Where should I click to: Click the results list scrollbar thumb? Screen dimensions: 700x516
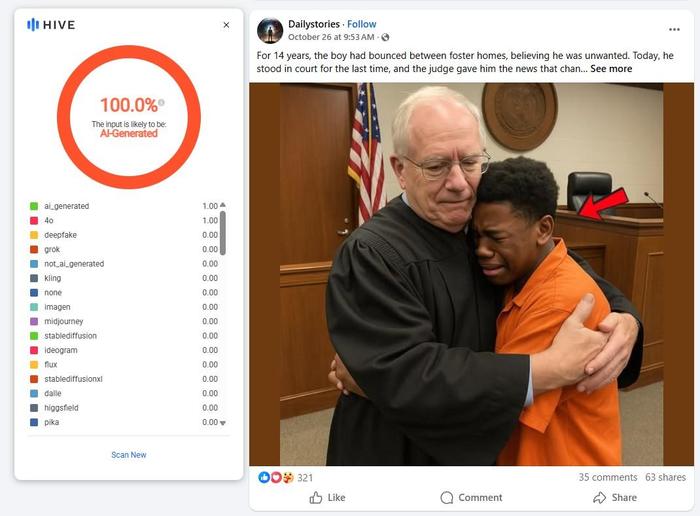click(223, 233)
